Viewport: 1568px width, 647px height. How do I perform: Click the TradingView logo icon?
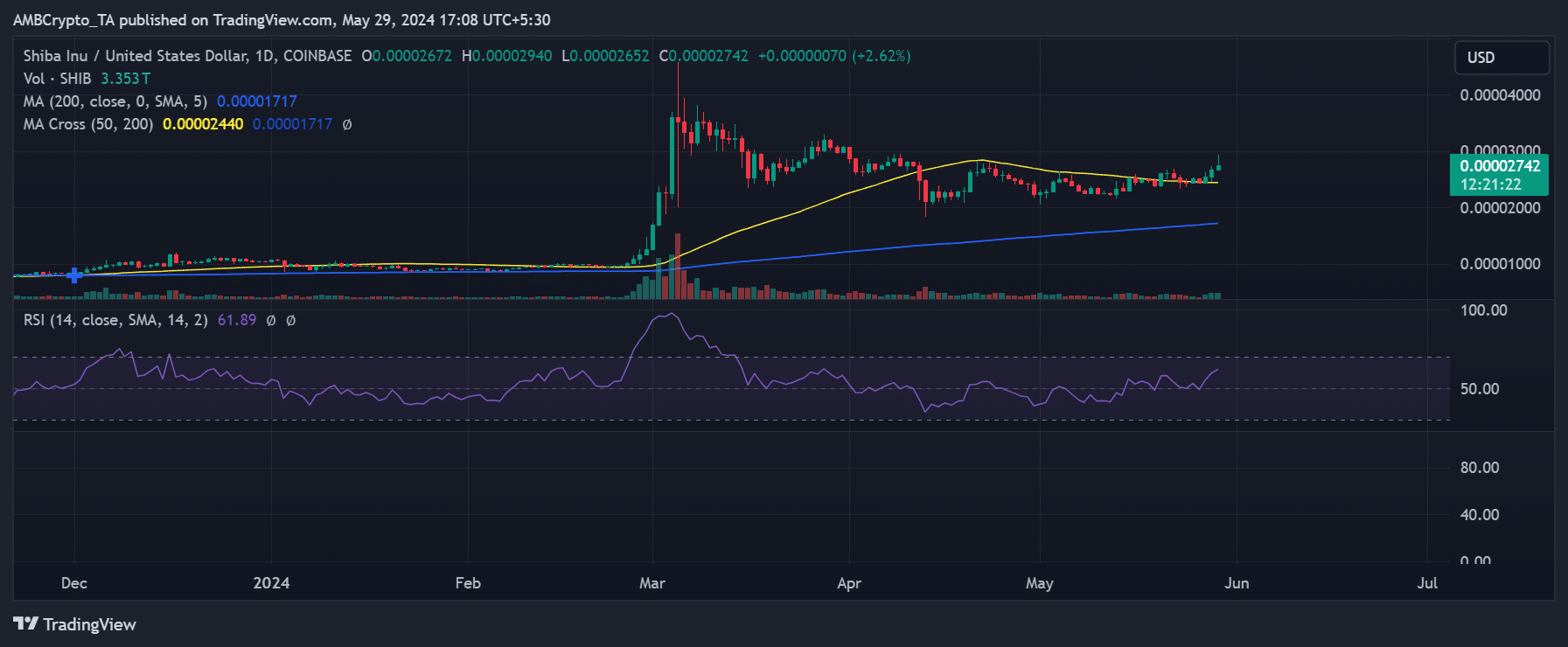pyautogui.click(x=25, y=623)
